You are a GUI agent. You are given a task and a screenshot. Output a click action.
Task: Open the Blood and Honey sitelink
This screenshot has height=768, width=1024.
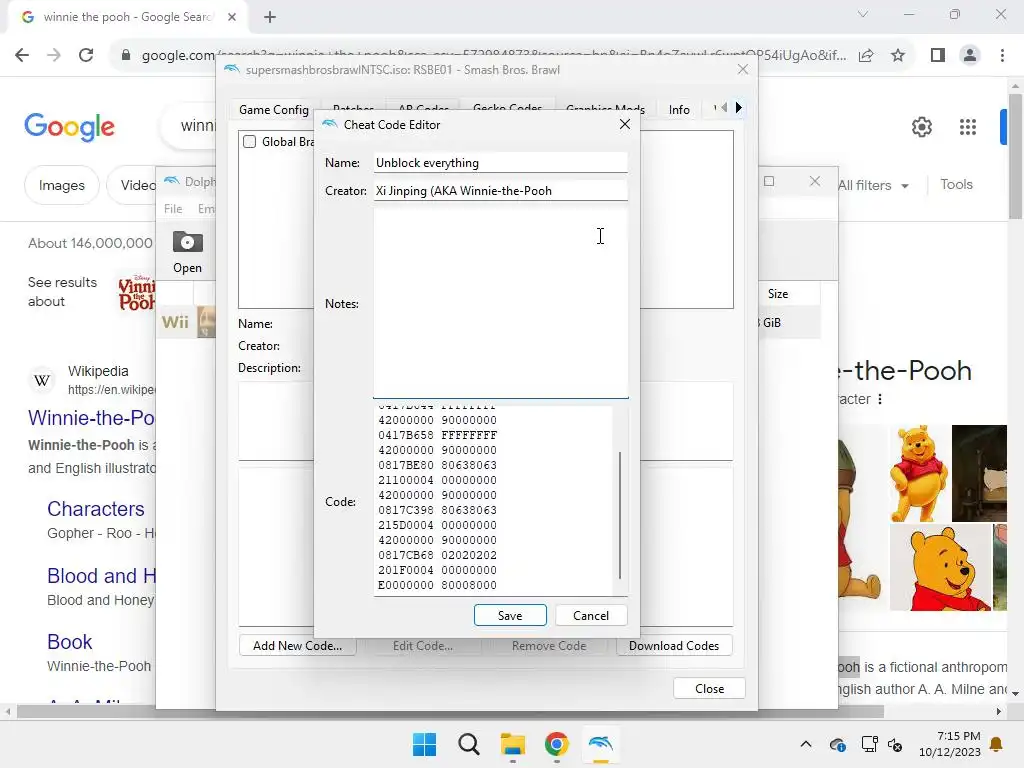[101, 575]
